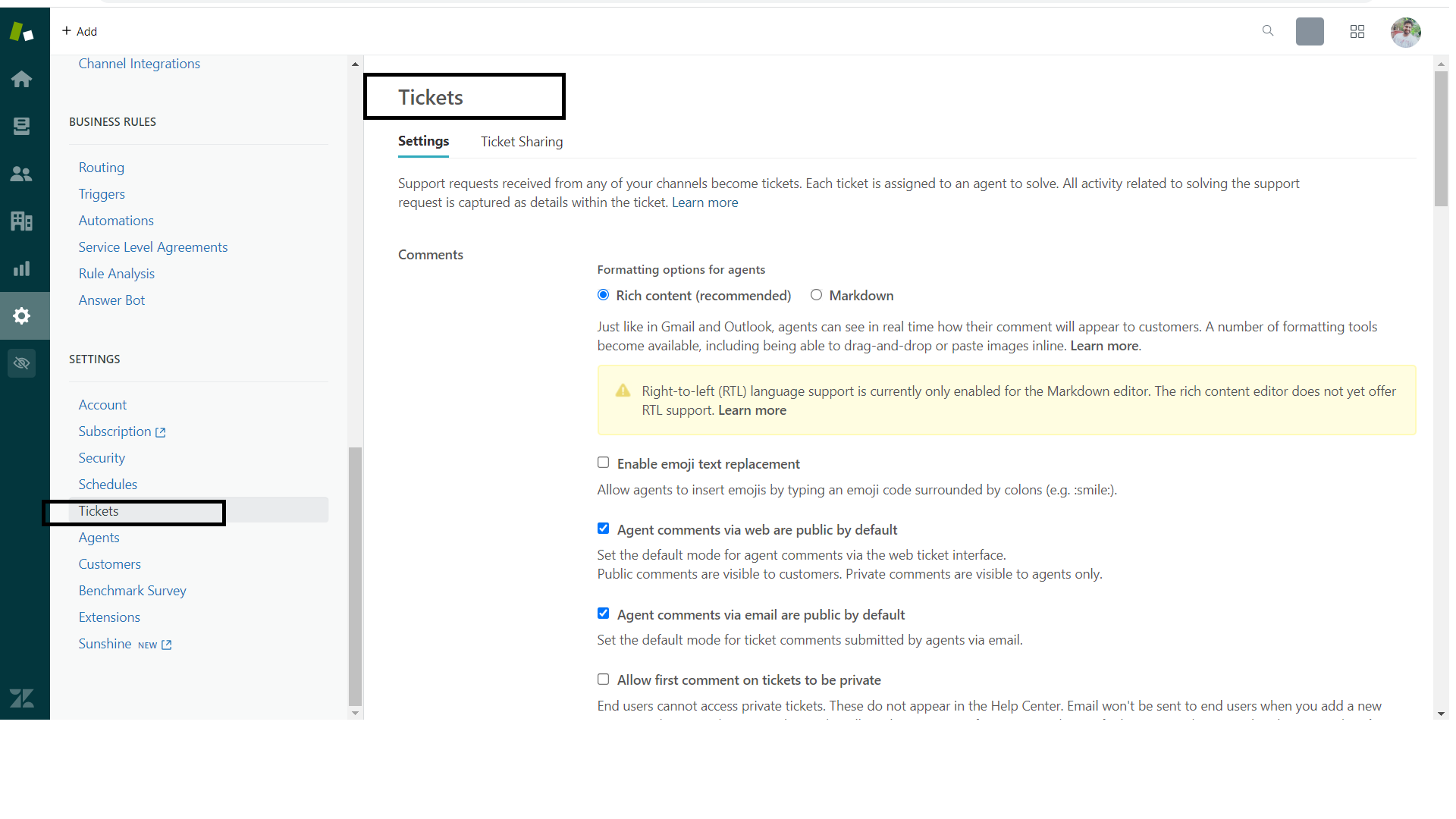Open the Zendesk products grid icon
Image resolution: width=1456 pixels, height=819 pixels.
tap(1357, 32)
